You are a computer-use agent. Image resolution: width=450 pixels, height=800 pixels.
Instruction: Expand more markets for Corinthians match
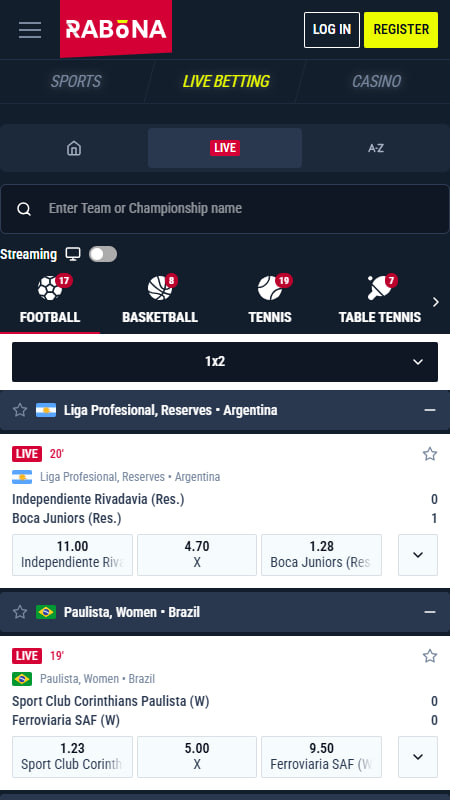click(x=418, y=757)
